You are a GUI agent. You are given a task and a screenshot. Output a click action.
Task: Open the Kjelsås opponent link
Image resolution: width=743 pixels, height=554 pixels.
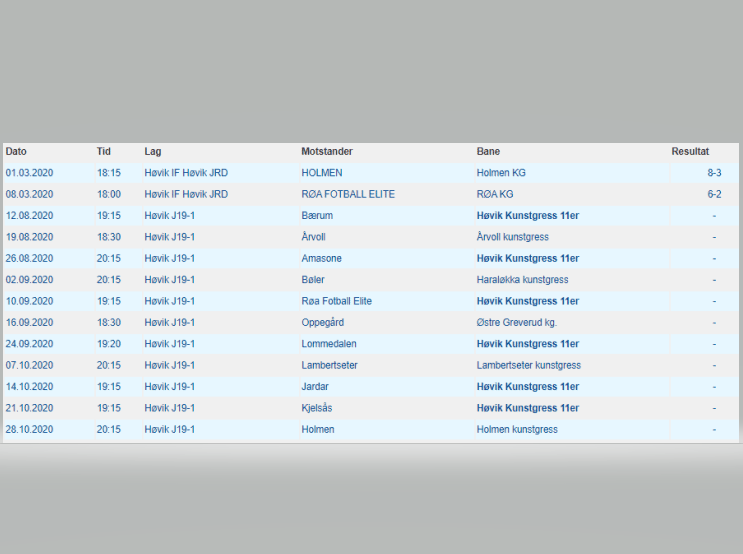point(318,408)
